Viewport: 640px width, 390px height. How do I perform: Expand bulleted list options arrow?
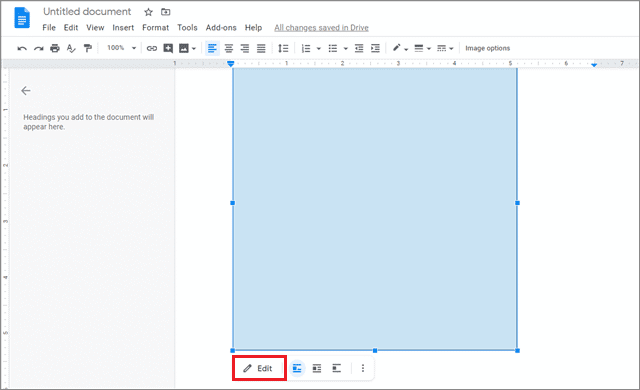tap(346, 49)
